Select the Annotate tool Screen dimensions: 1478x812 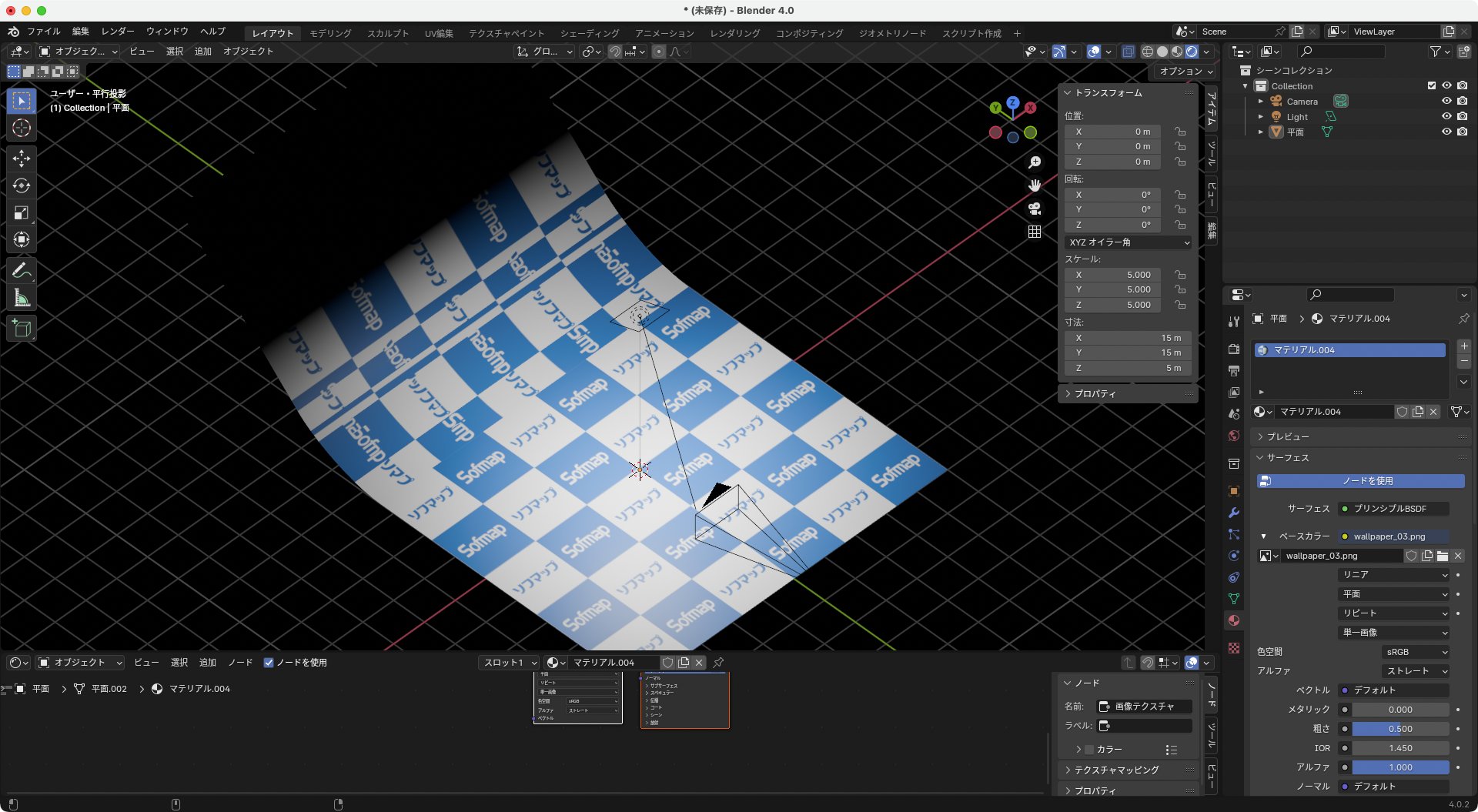click(22, 269)
